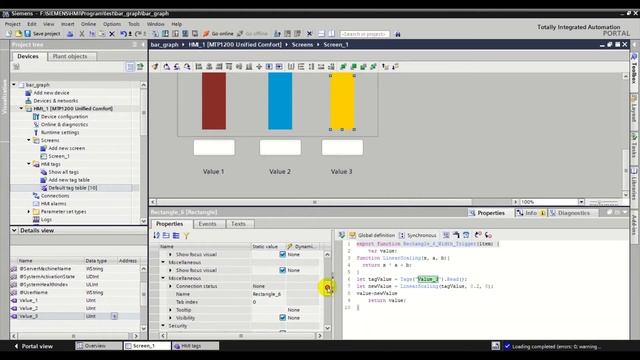
Task: Click the white field above Value 1
Action: tap(214, 147)
